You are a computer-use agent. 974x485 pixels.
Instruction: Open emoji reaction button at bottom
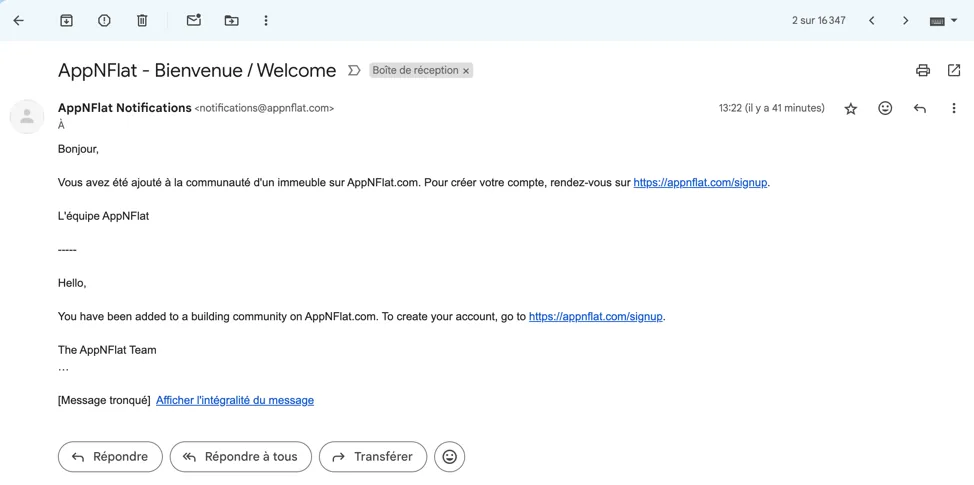coord(450,457)
